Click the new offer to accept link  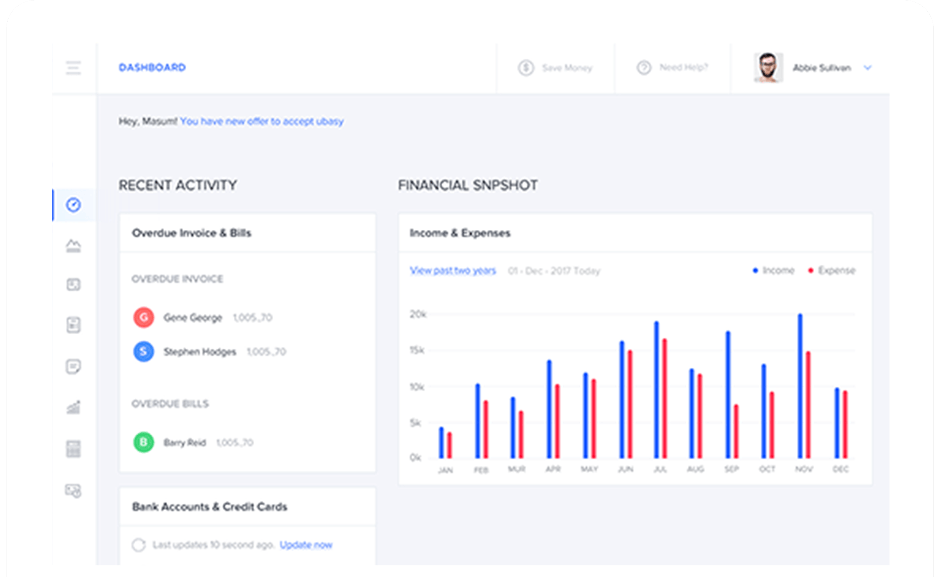262,121
